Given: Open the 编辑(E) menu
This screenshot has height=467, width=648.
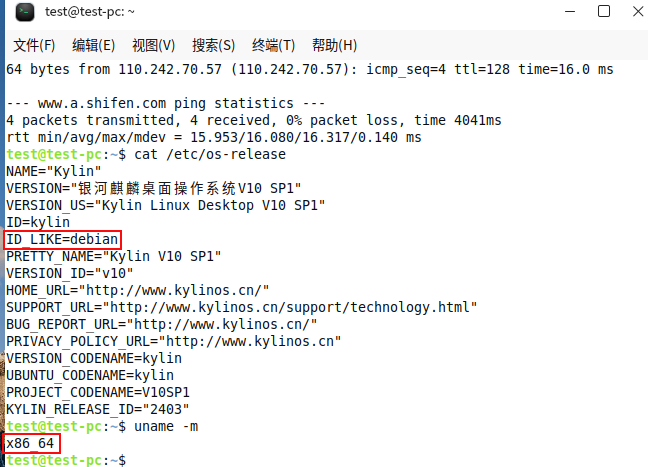Looking at the screenshot, I should point(93,45).
